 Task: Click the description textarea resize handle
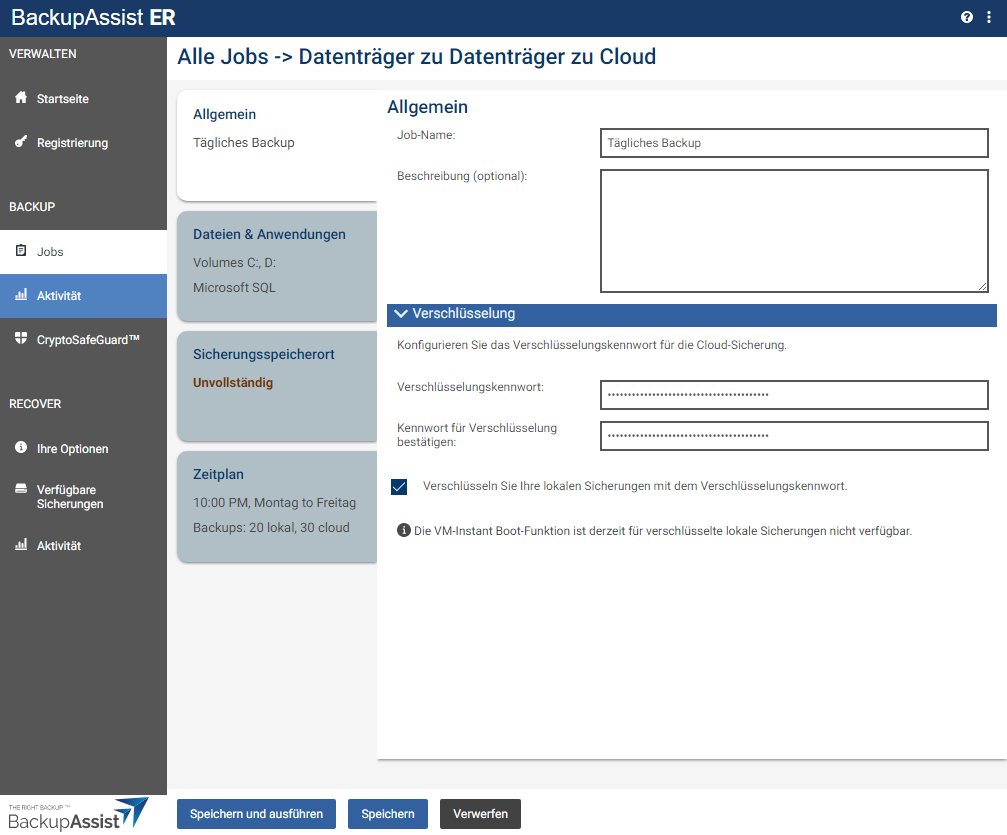[983, 286]
